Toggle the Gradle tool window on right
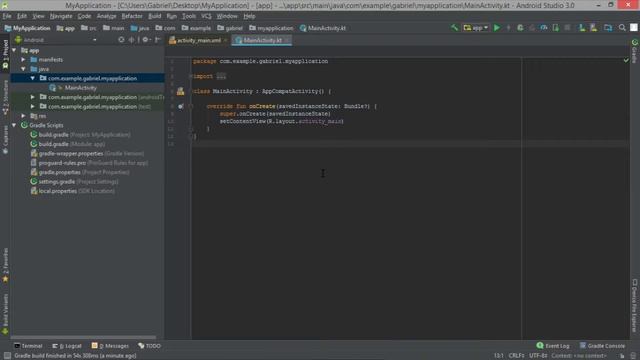Screen dimensions: 640x360 tap(635, 51)
